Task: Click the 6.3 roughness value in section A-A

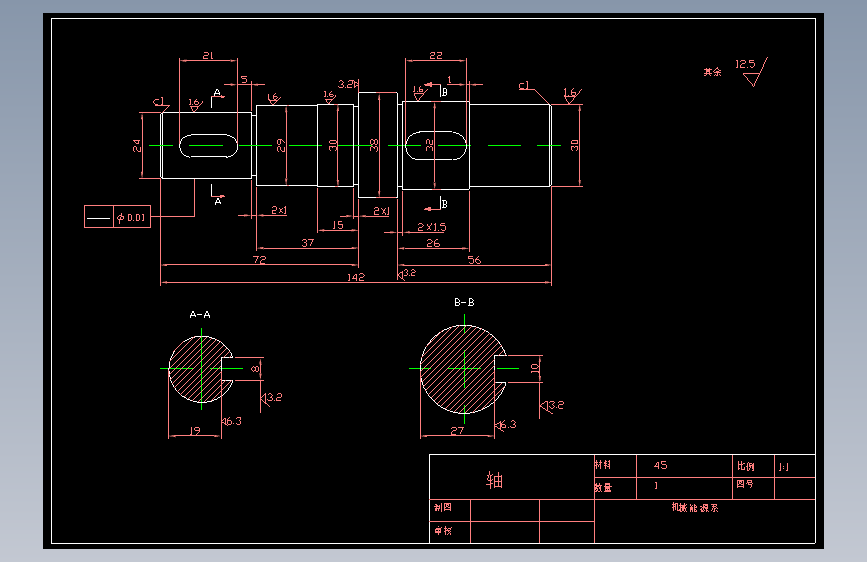Action: tap(232, 421)
